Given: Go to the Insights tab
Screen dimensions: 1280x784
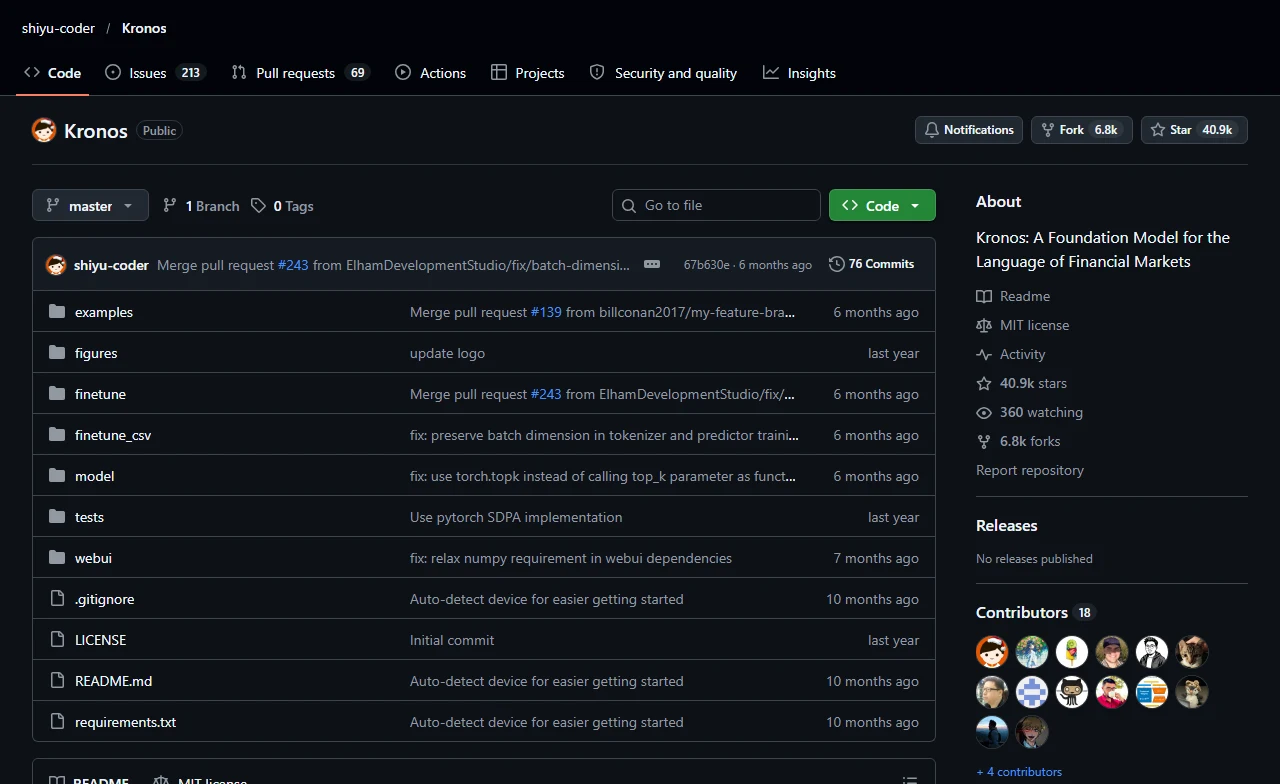Looking at the screenshot, I should tap(799, 73).
